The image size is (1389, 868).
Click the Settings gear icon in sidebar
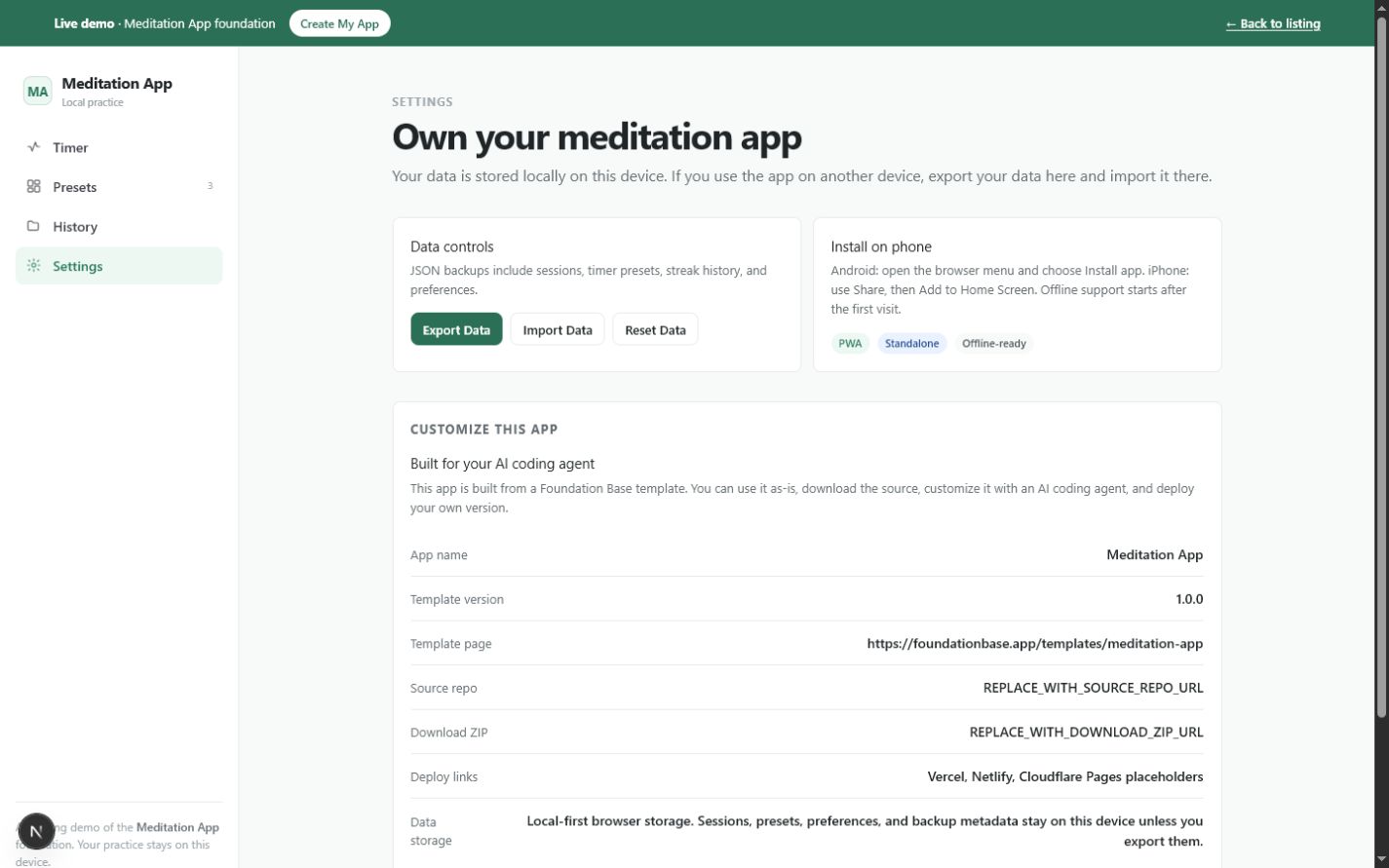34,266
